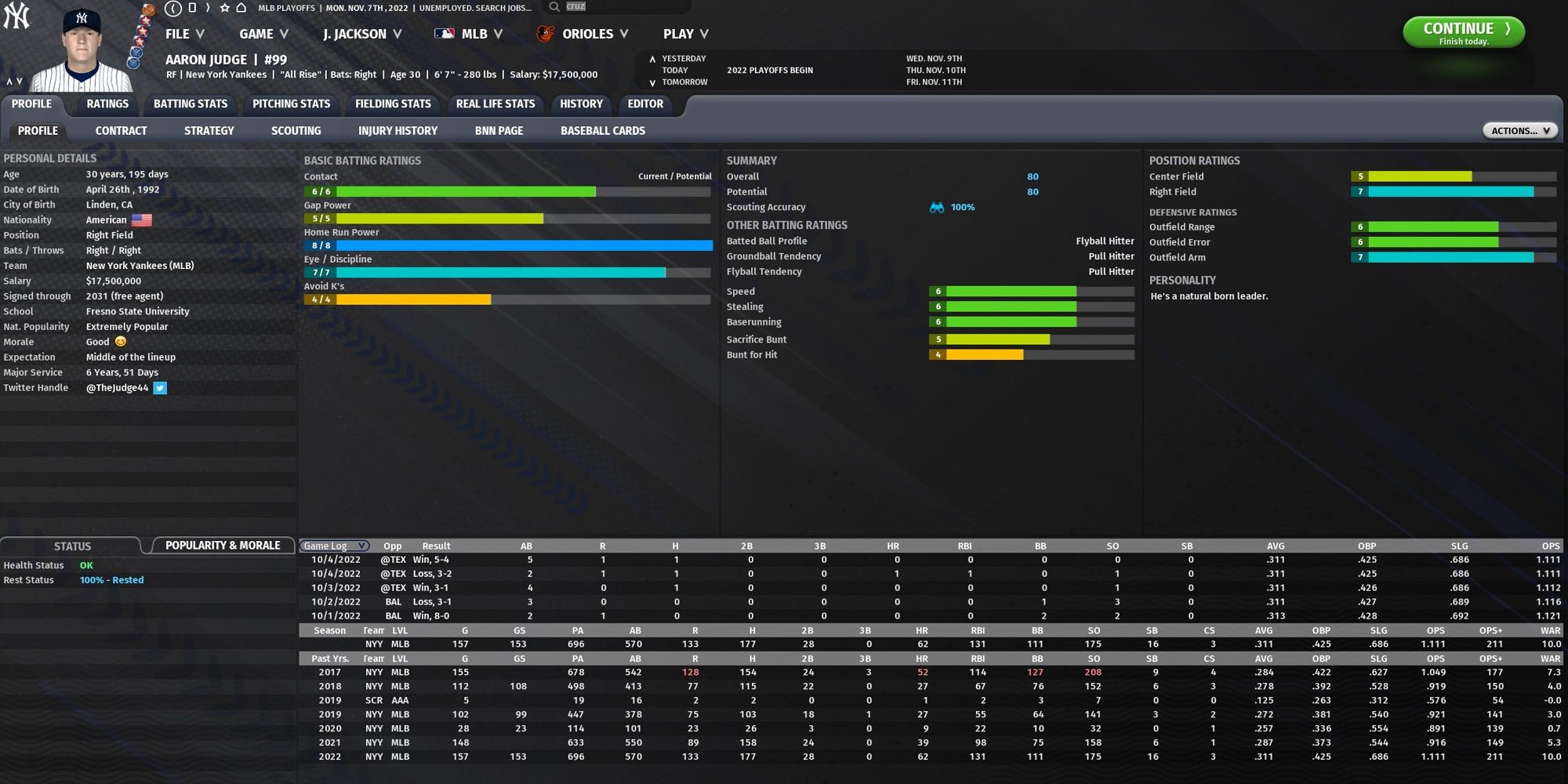This screenshot has height=784, width=1568.
Task: Click the New York Yankees logo
Action: [16, 16]
